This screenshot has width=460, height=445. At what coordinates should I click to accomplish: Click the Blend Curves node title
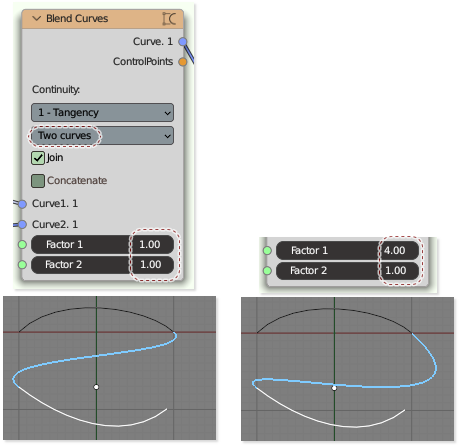coord(77,19)
